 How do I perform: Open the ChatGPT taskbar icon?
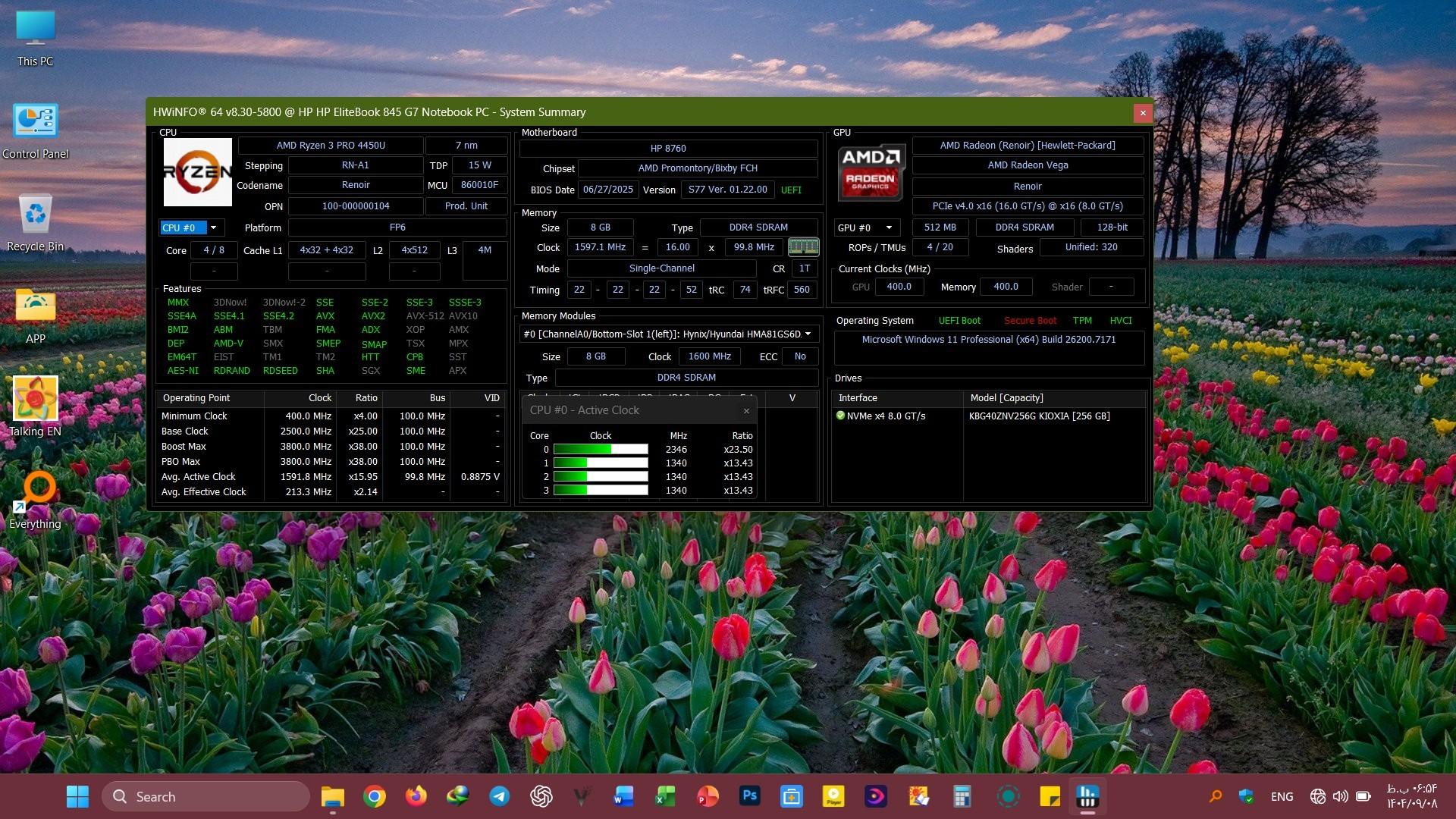click(541, 796)
